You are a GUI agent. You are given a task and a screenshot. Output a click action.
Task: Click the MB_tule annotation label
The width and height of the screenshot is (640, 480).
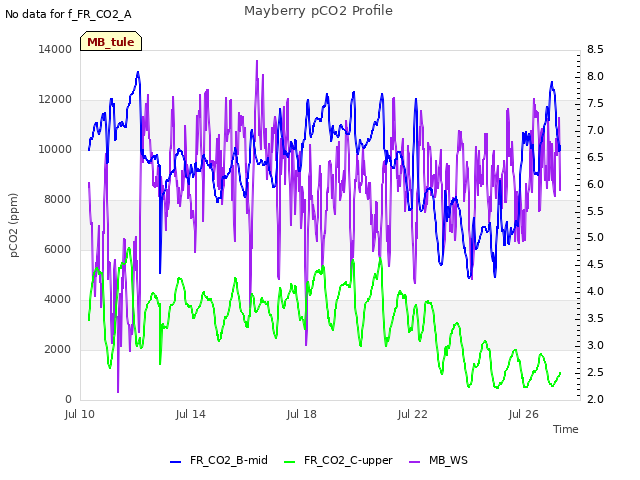tap(111, 42)
